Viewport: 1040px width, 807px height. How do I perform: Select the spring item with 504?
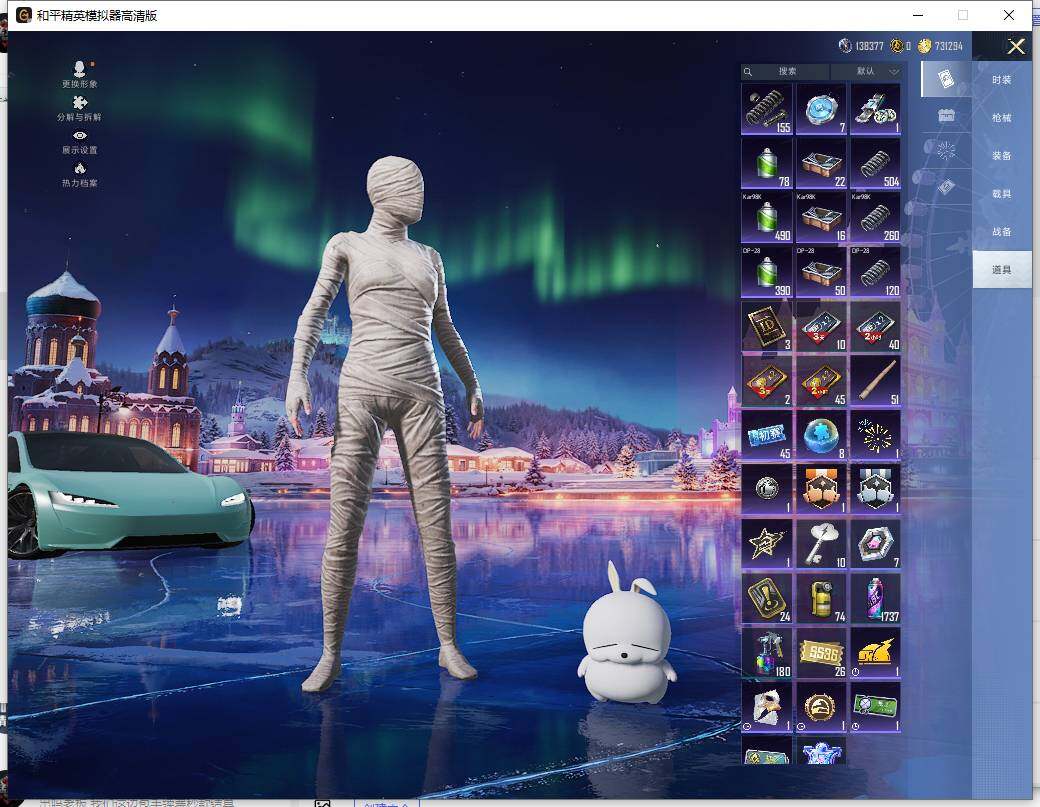tap(876, 163)
